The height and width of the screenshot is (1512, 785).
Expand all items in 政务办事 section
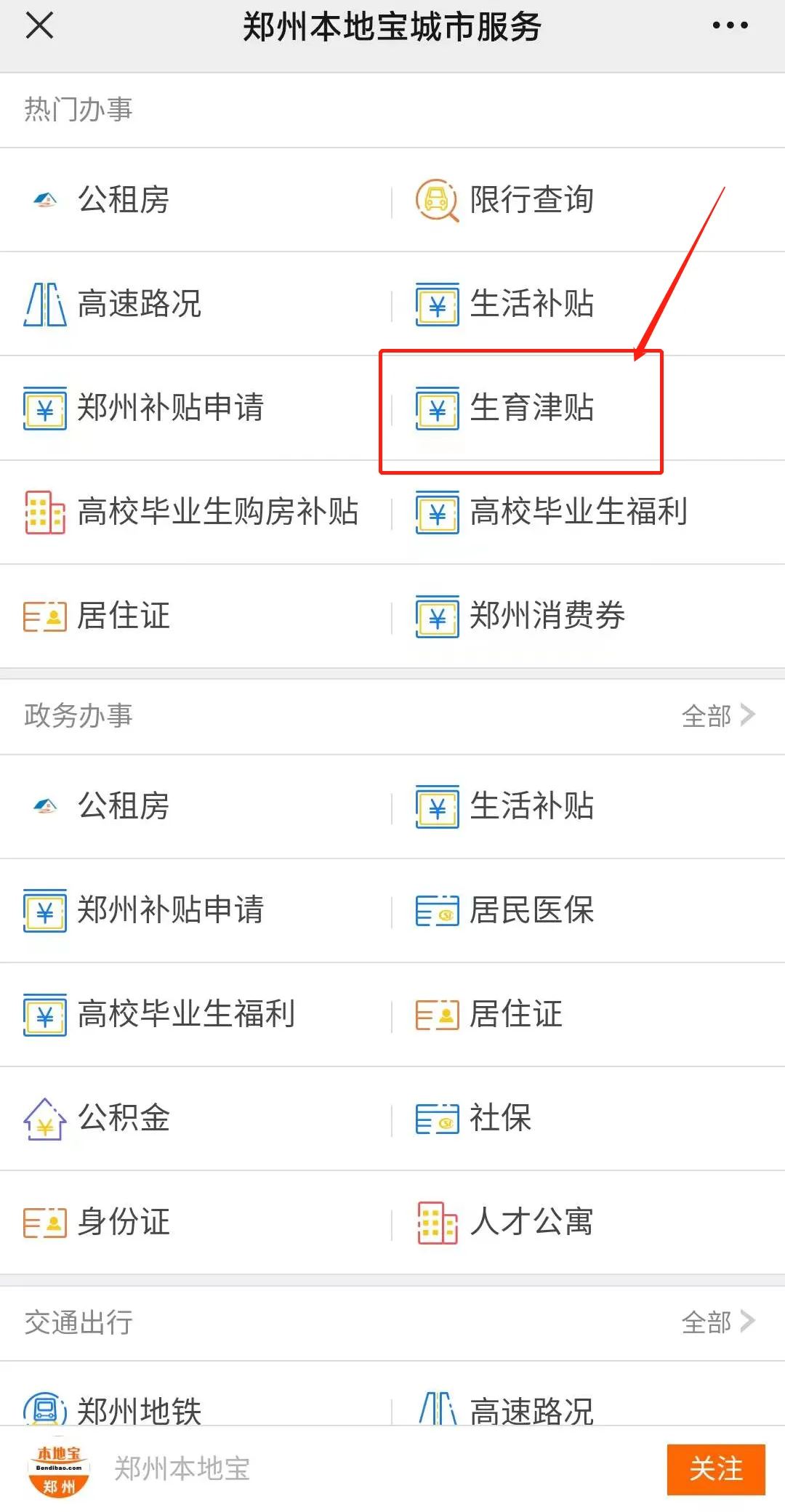(717, 716)
